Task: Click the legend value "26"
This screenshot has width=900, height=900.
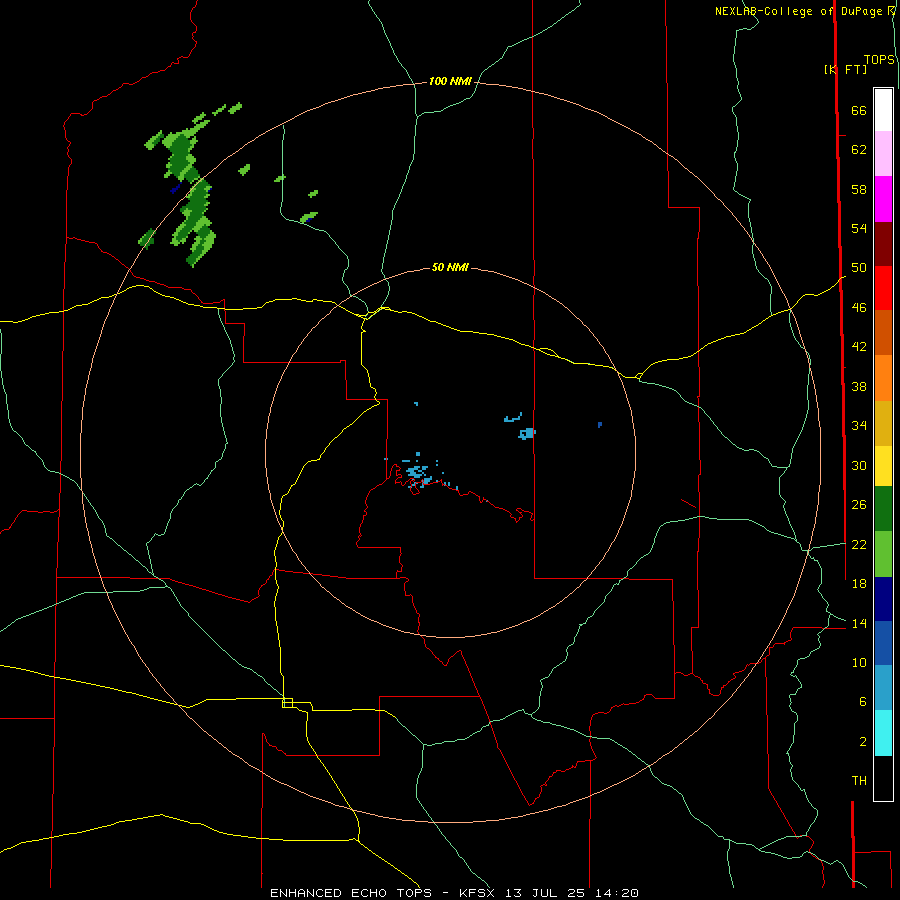Action: pyautogui.click(x=859, y=505)
